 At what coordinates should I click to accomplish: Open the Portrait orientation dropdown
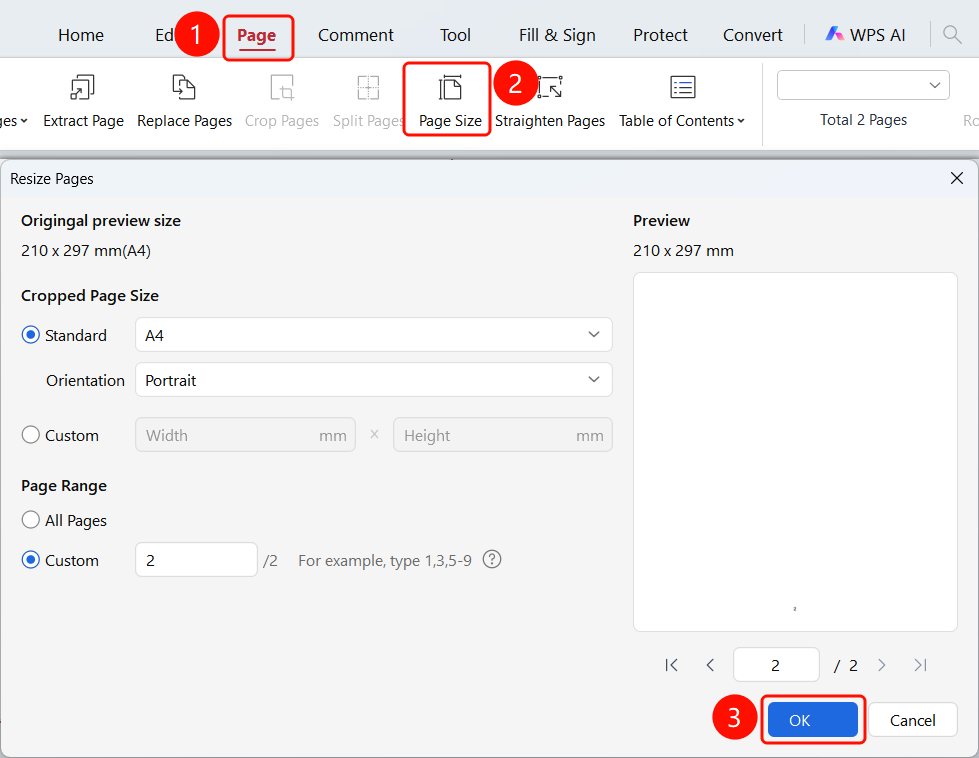(373, 380)
